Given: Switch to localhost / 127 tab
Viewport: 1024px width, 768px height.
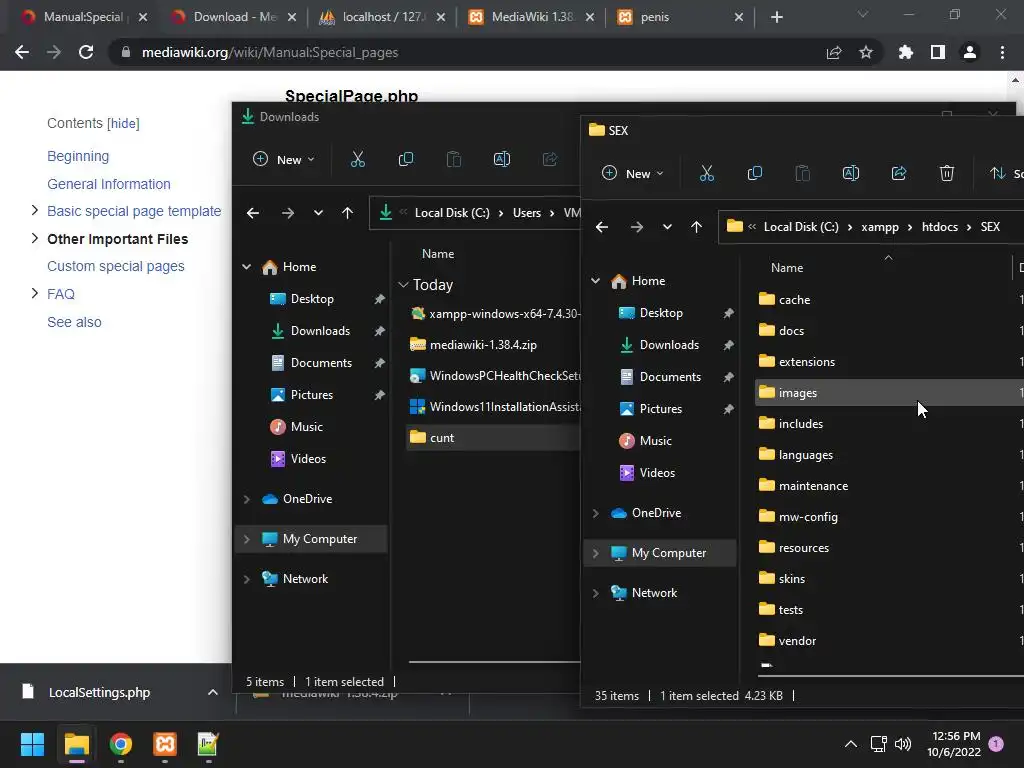Looking at the screenshot, I should (384, 17).
